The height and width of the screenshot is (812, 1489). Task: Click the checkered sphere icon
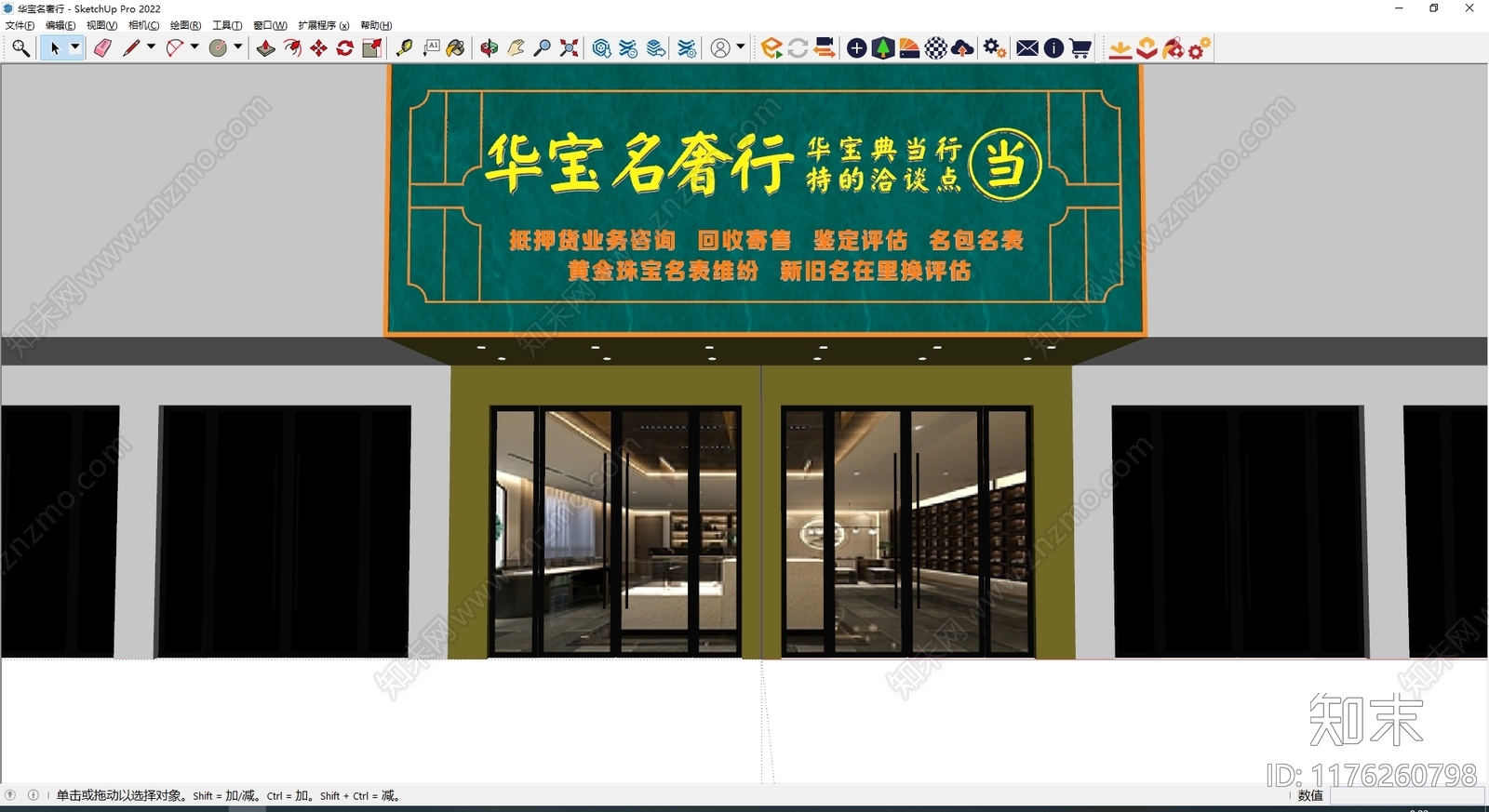coord(936,48)
